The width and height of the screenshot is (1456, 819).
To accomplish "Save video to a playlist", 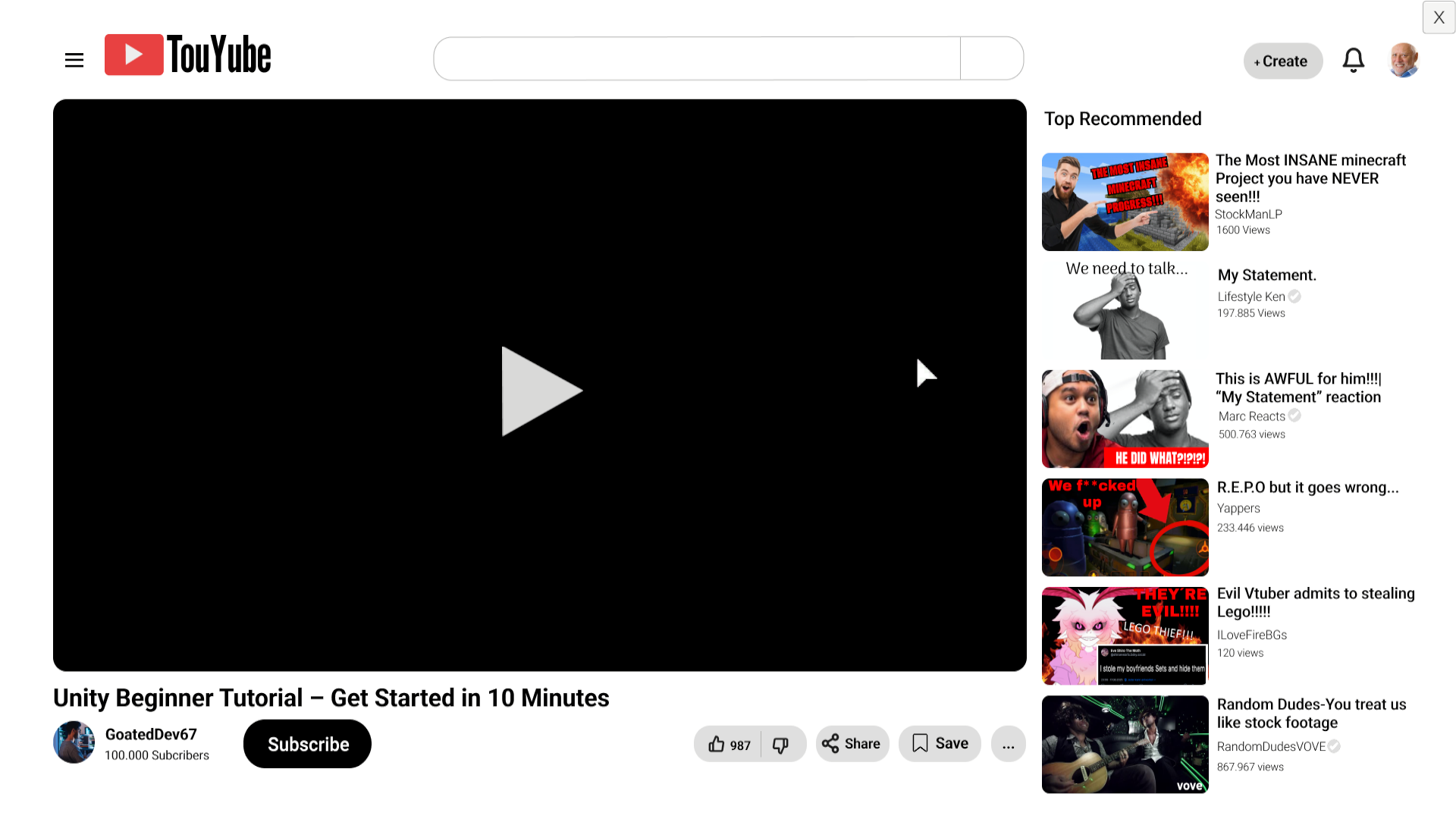I will tap(940, 744).
